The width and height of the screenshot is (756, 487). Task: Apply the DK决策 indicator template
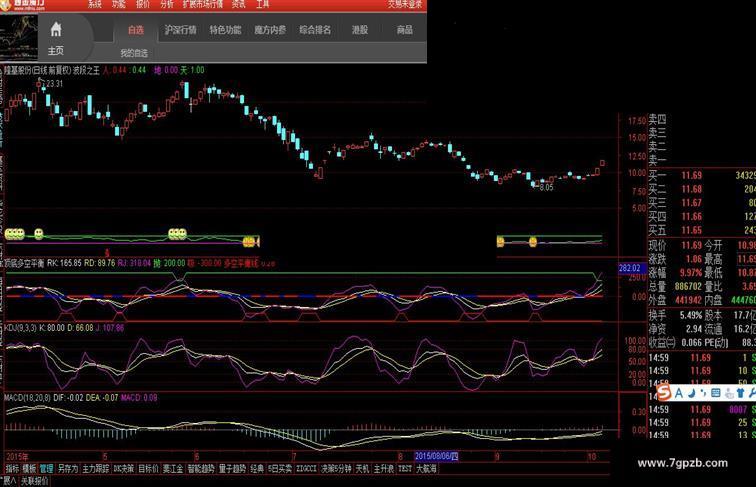point(123,468)
